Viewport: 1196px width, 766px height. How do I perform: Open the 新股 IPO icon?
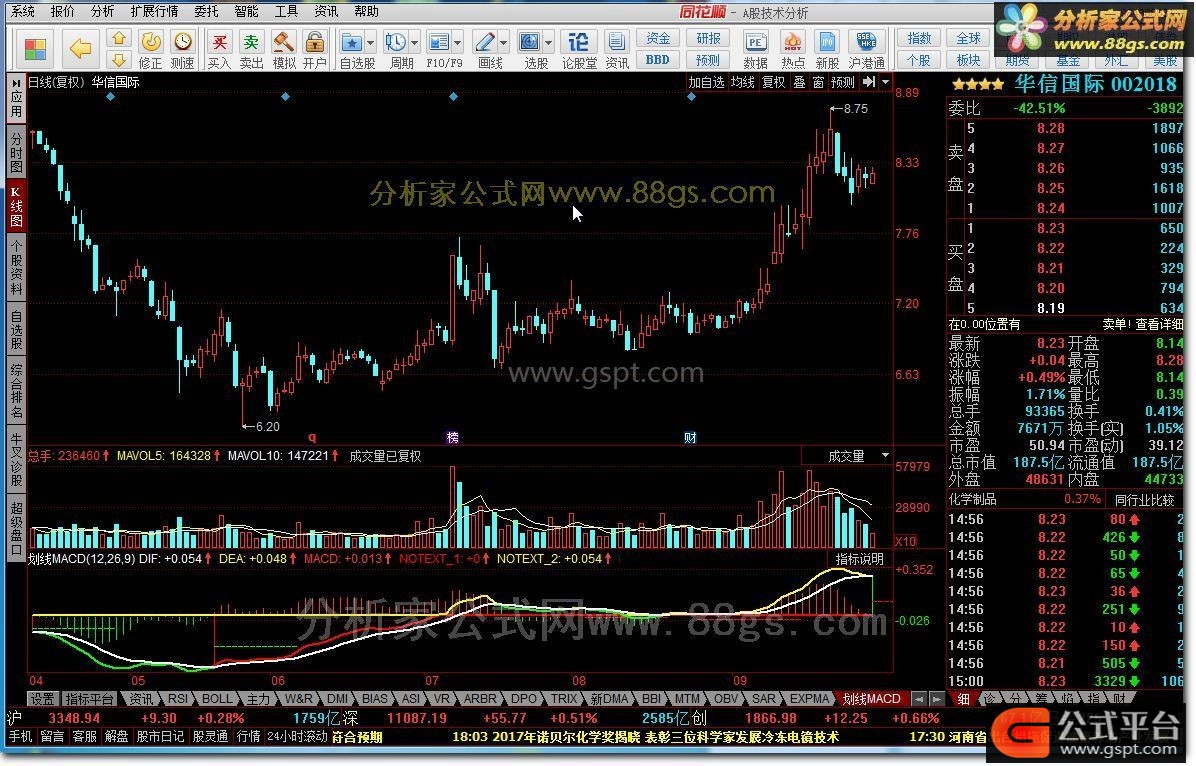tap(827, 50)
